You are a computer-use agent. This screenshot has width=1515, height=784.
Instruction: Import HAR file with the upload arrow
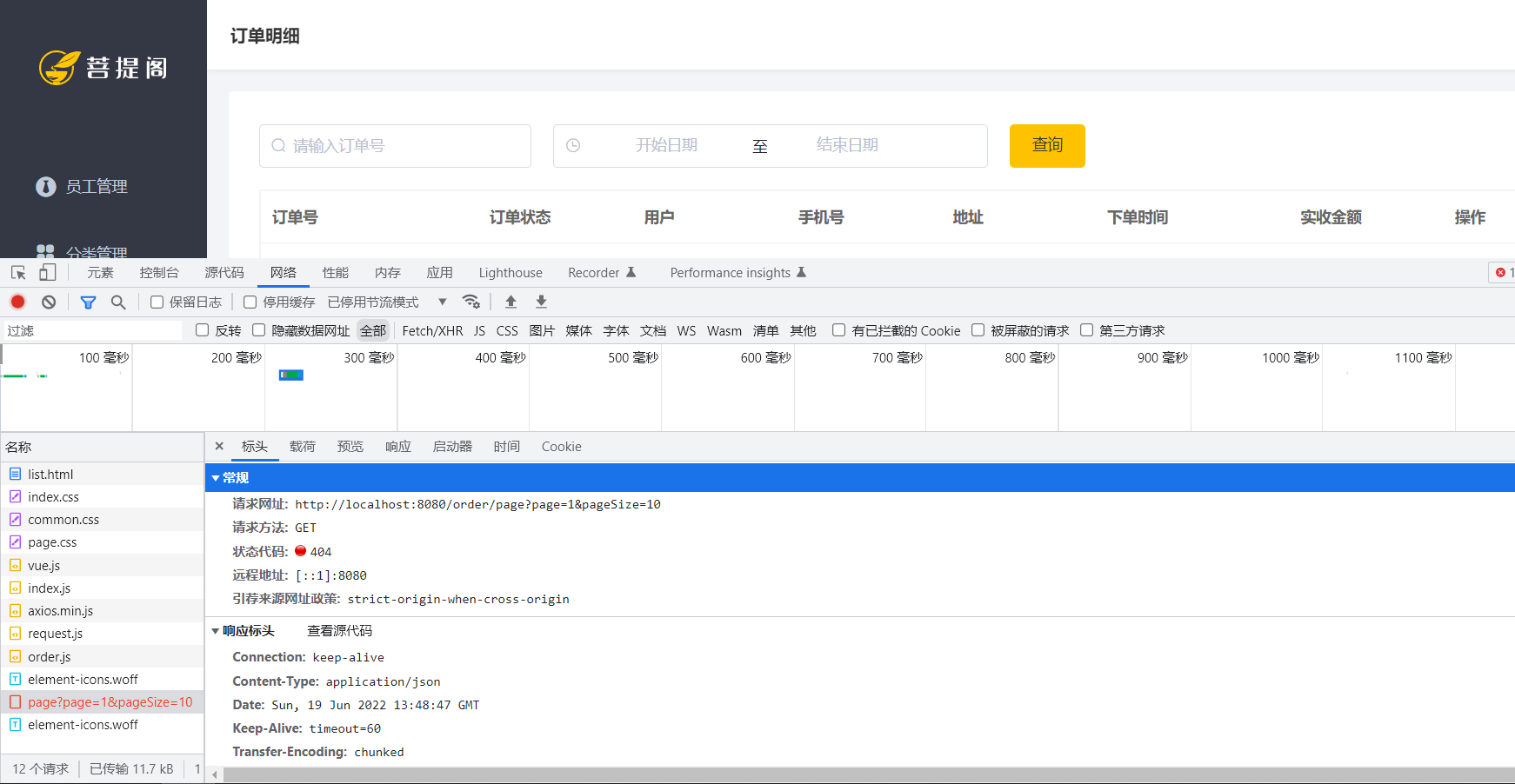[511, 302]
